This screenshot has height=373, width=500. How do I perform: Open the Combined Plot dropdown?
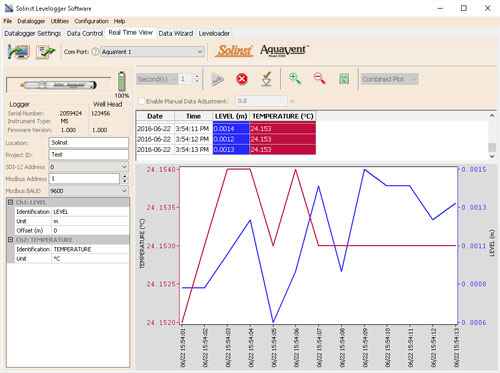[x=389, y=79]
